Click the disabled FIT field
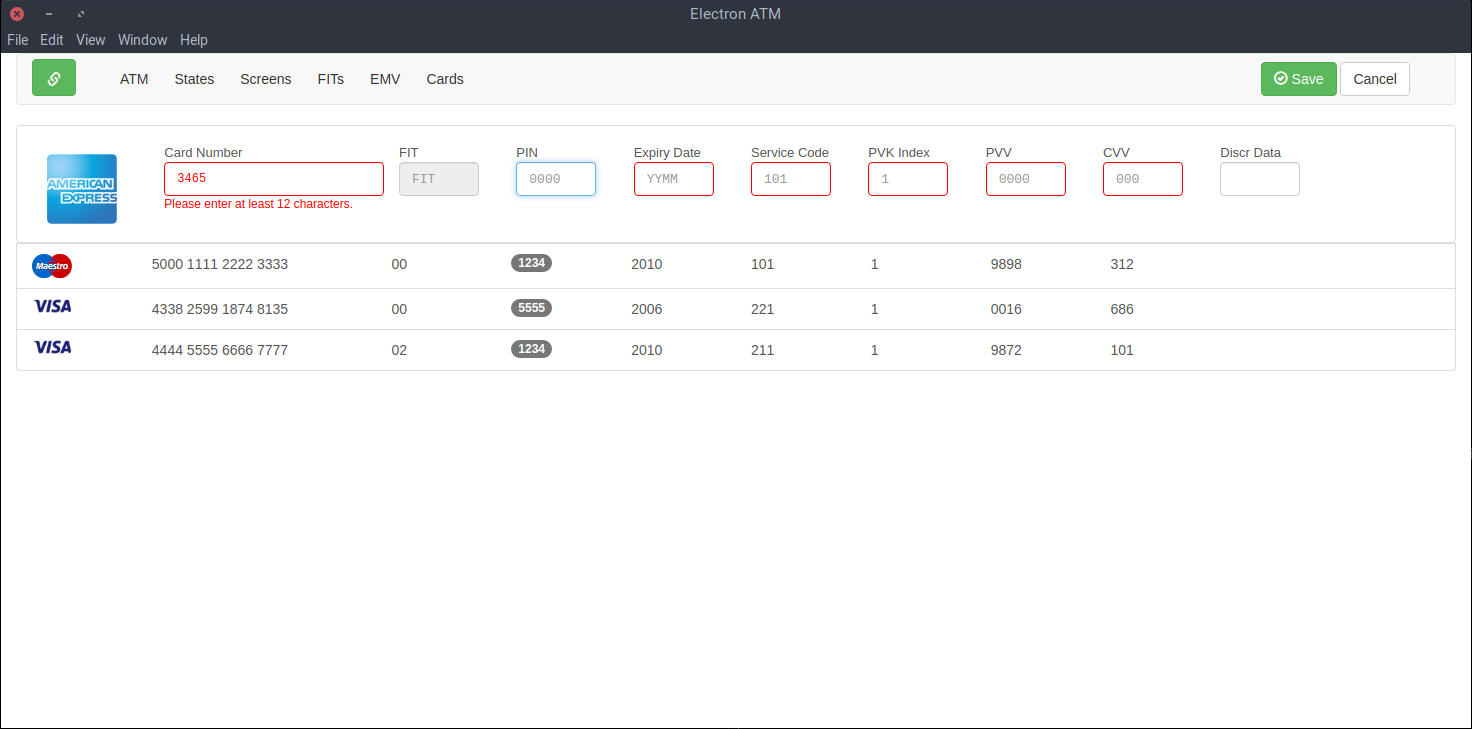1472x729 pixels. [439, 179]
